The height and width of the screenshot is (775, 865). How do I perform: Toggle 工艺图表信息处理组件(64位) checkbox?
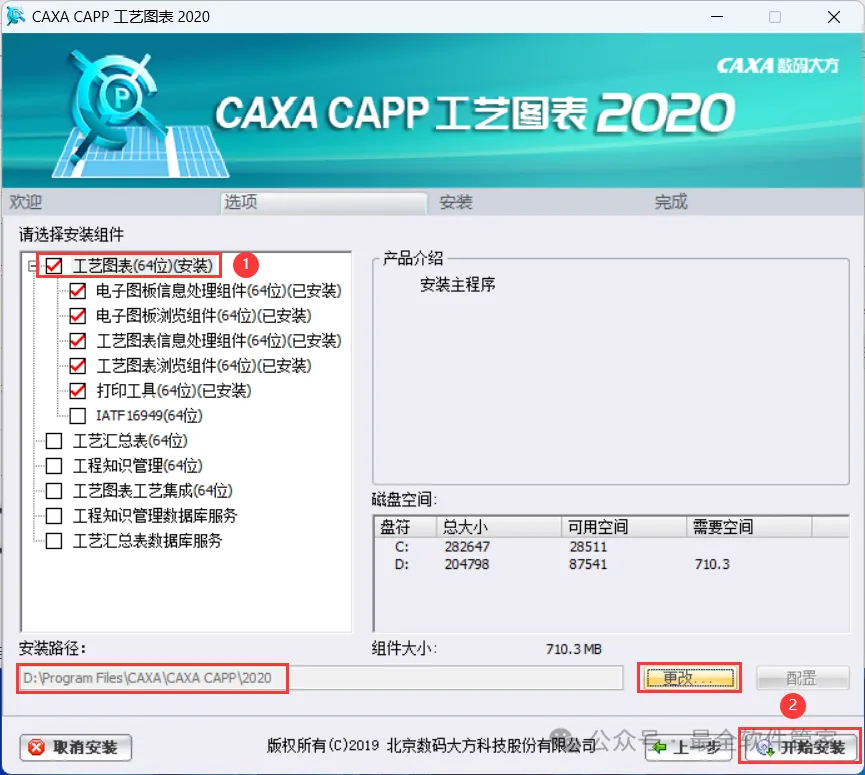tap(77, 341)
